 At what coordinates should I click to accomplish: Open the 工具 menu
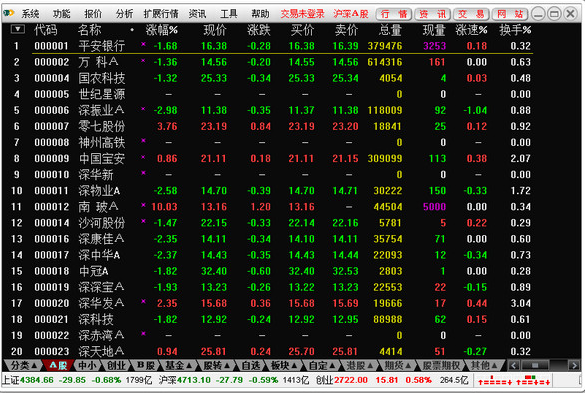(229, 14)
